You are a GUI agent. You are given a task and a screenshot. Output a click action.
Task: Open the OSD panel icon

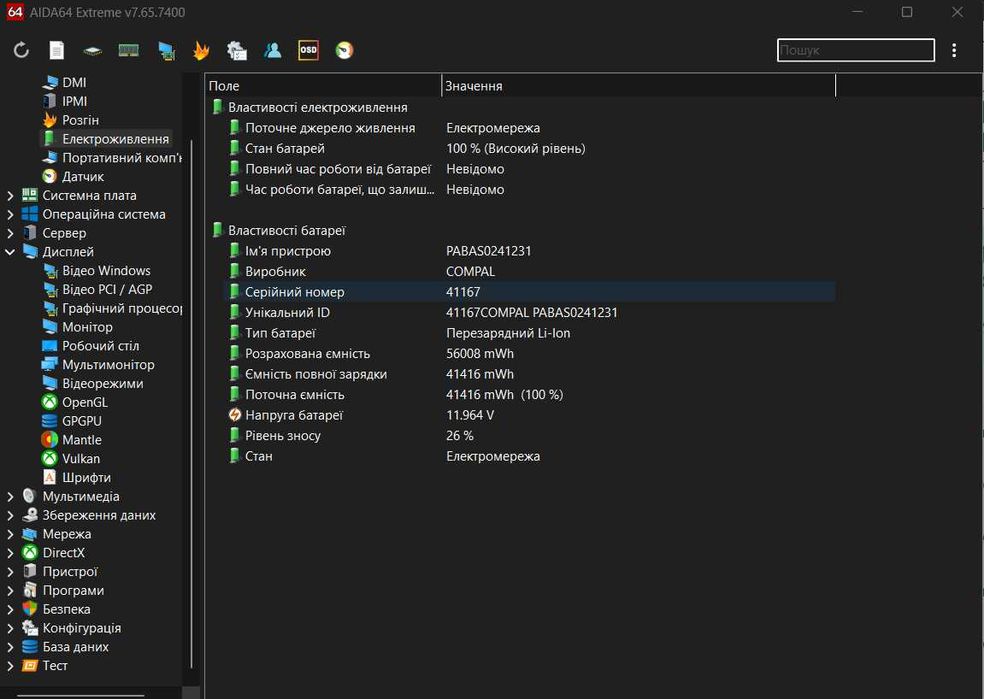(x=308, y=51)
